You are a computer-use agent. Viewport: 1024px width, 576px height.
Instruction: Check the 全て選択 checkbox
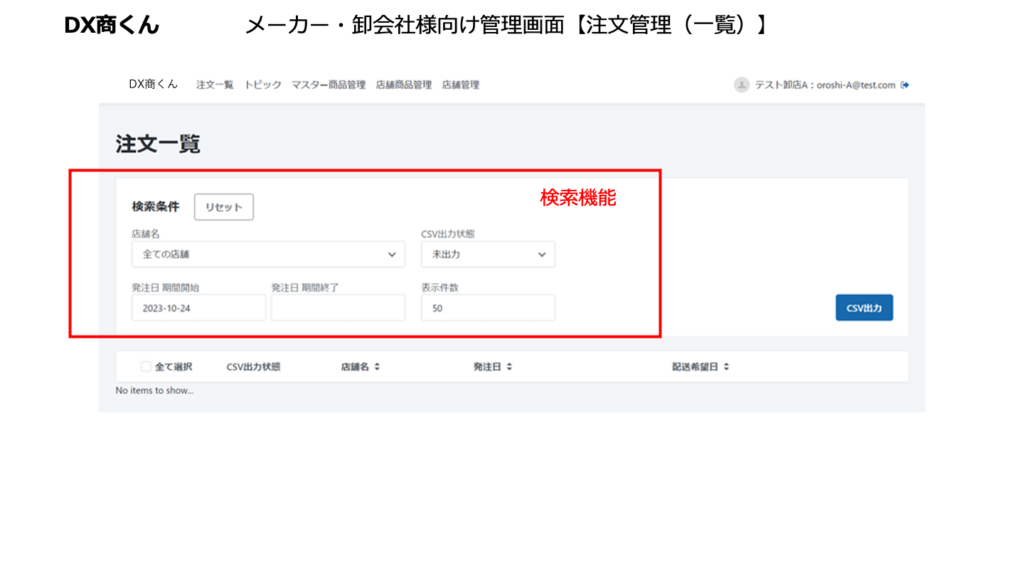tap(146, 367)
